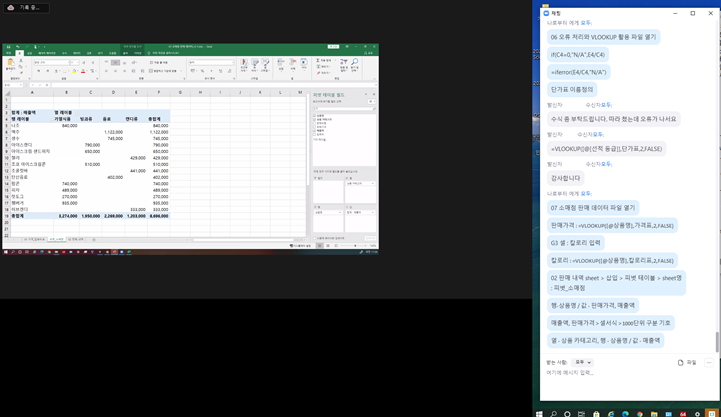The width and height of the screenshot is (721, 417).
Task: Open Google Chrome from the taskbar
Action: coord(640,412)
